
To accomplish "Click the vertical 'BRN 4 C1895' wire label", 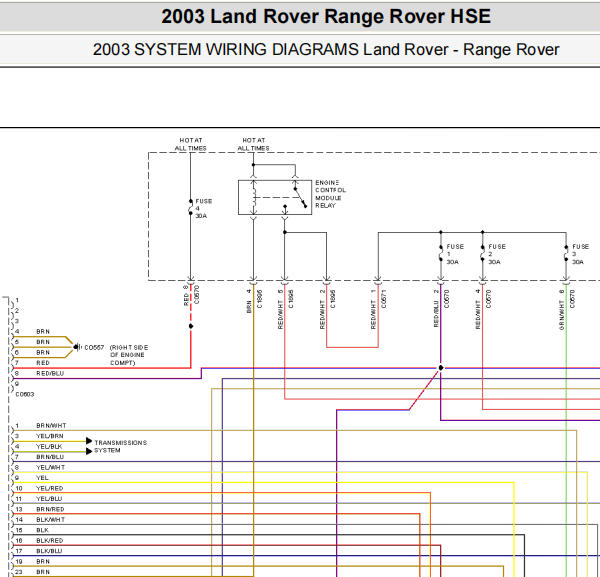I will pyautogui.click(x=254, y=302).
